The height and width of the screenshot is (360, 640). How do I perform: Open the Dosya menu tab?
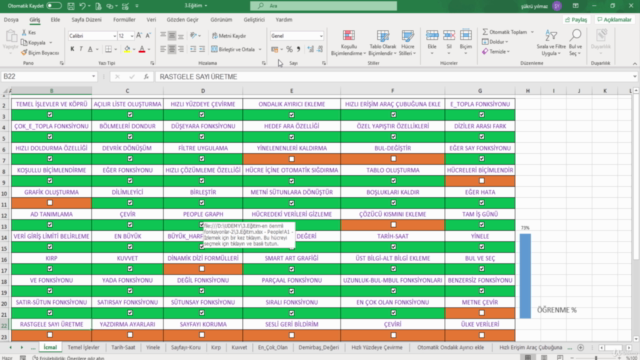pos(11,20)
